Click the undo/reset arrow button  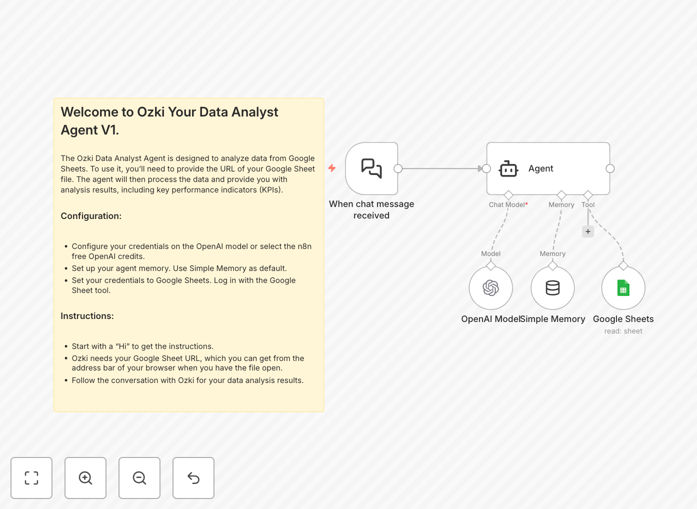193,478
